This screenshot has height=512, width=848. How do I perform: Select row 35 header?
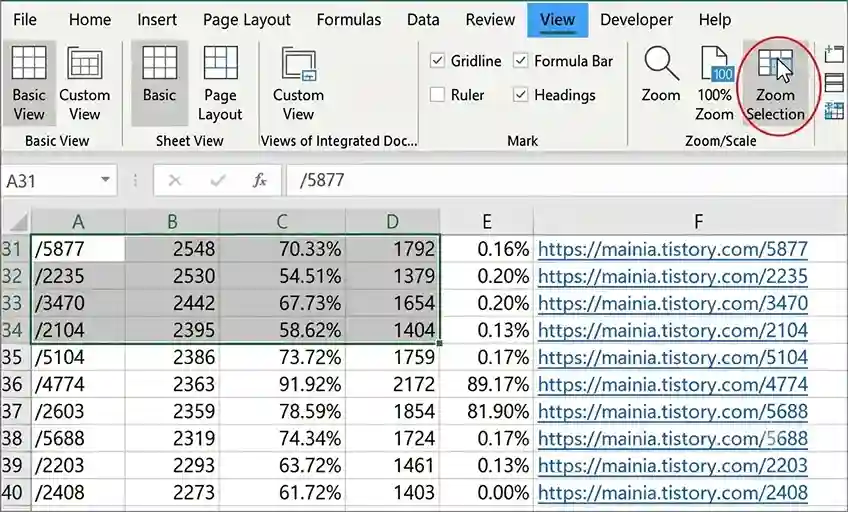coord(15,357)
